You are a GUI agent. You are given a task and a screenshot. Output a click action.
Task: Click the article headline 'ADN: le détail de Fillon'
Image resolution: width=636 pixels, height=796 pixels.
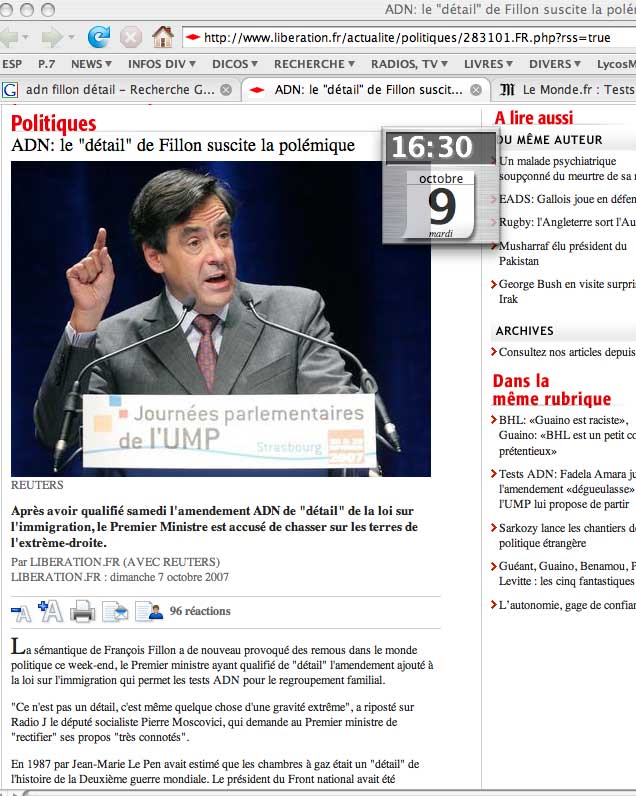coord(183,145)
